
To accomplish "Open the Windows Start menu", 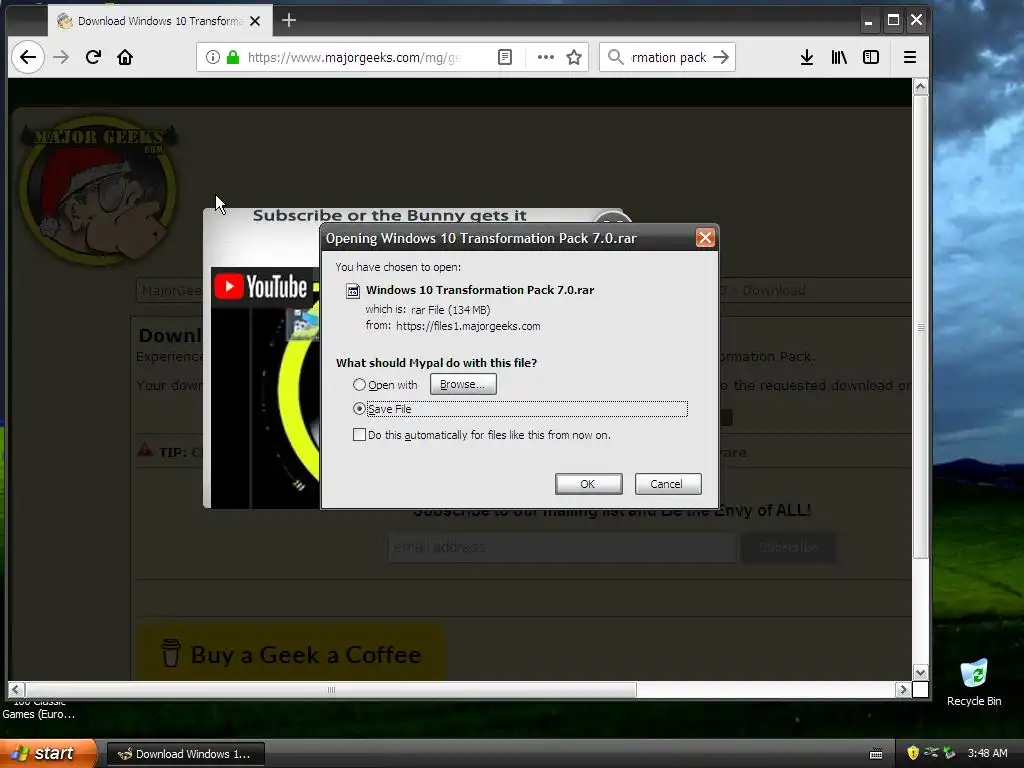I will pyautogui.click(x=48, y=754).
